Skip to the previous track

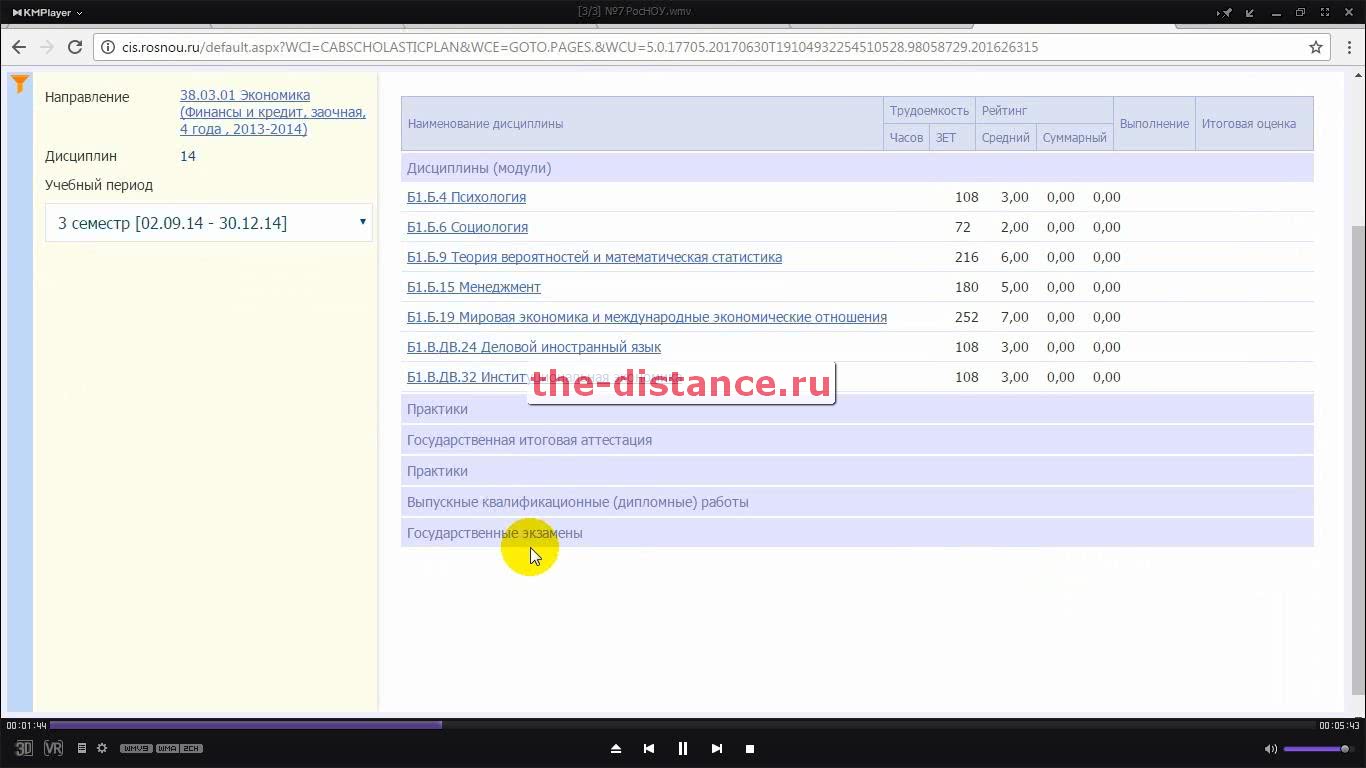click(649, 748)
